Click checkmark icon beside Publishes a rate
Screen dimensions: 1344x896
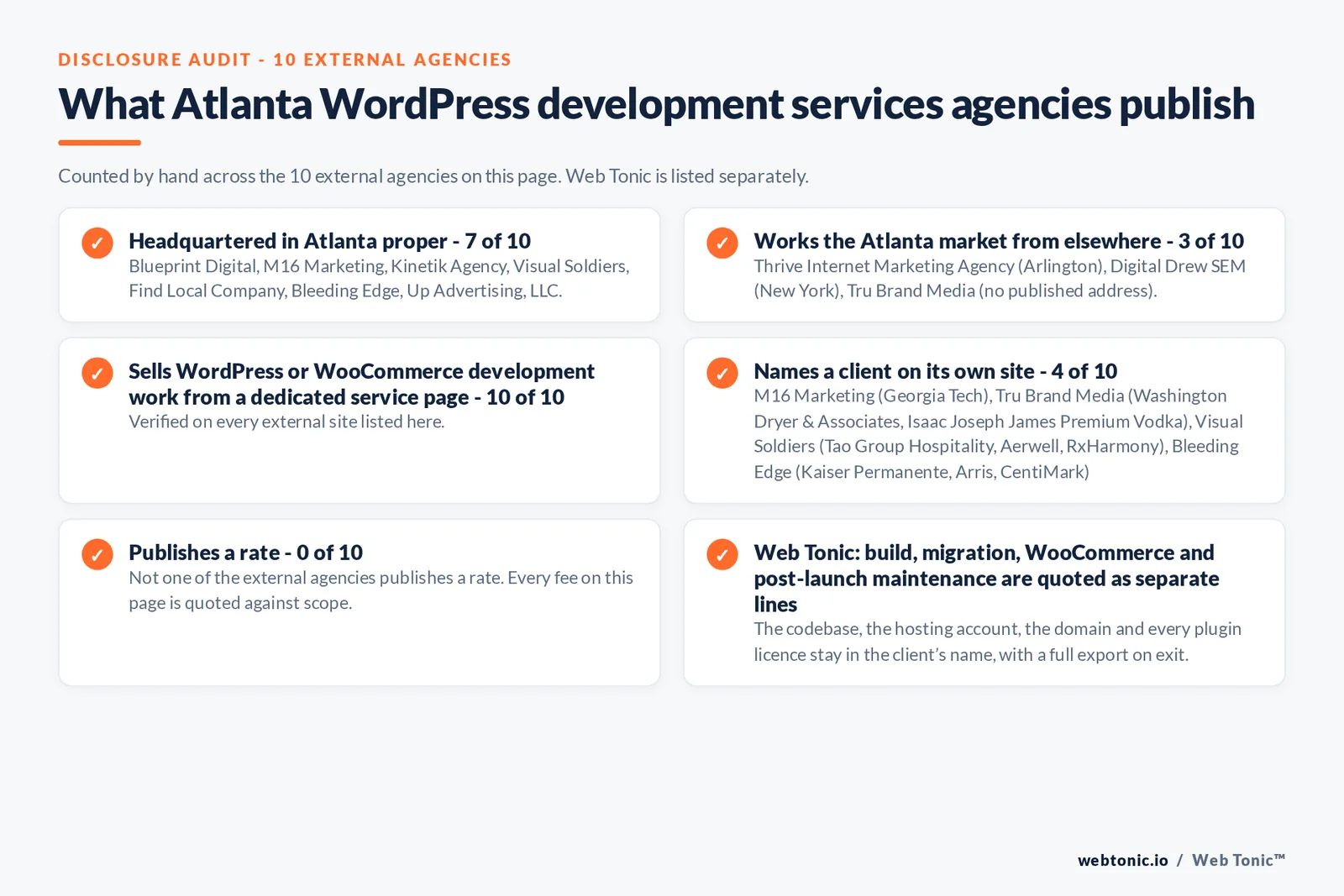coord(97,554)
